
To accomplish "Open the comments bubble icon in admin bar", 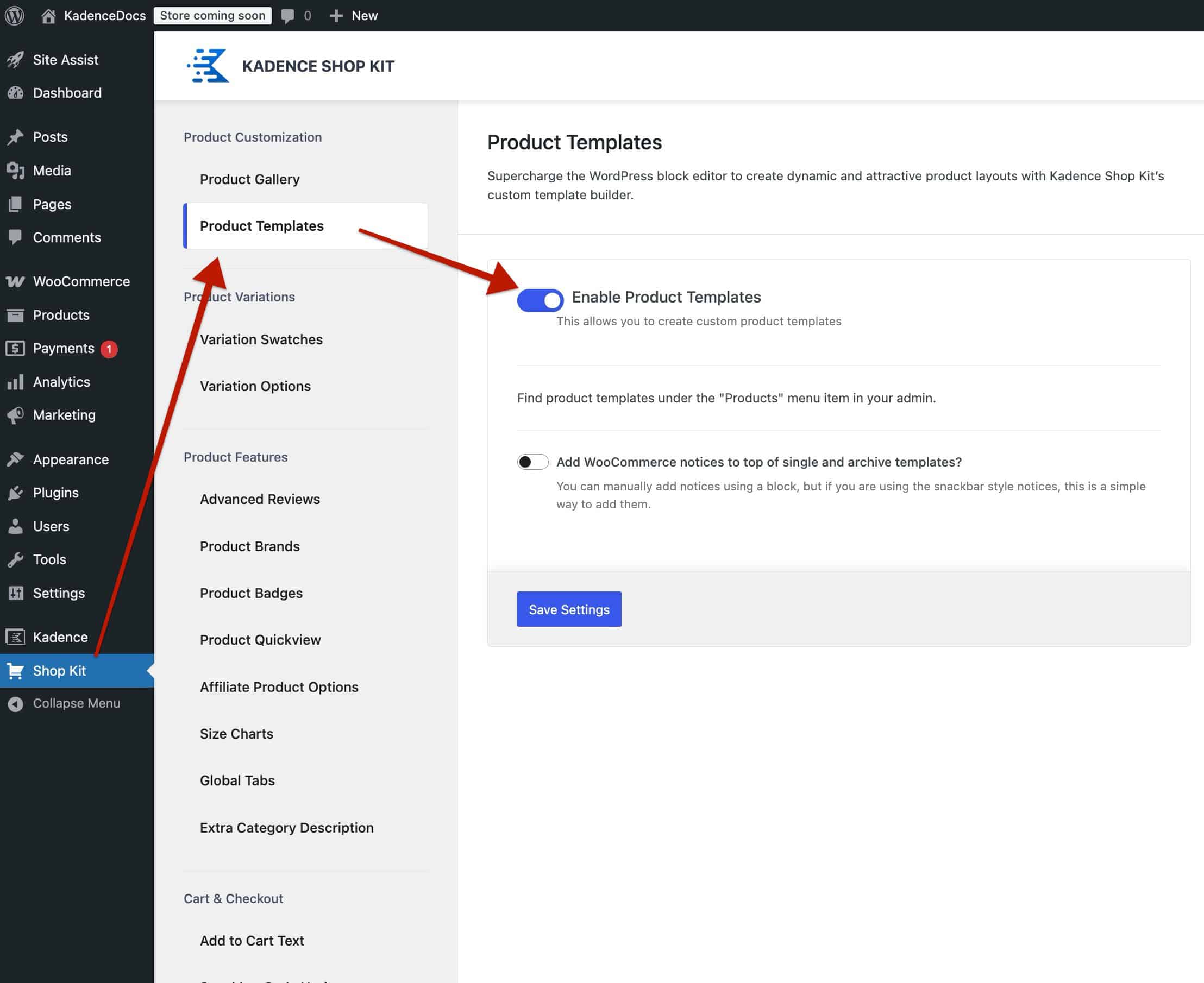I will pos(288,16).
